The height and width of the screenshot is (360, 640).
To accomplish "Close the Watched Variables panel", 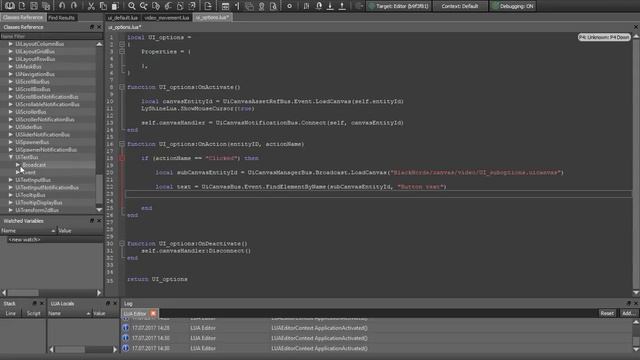I will pos(99,221).
